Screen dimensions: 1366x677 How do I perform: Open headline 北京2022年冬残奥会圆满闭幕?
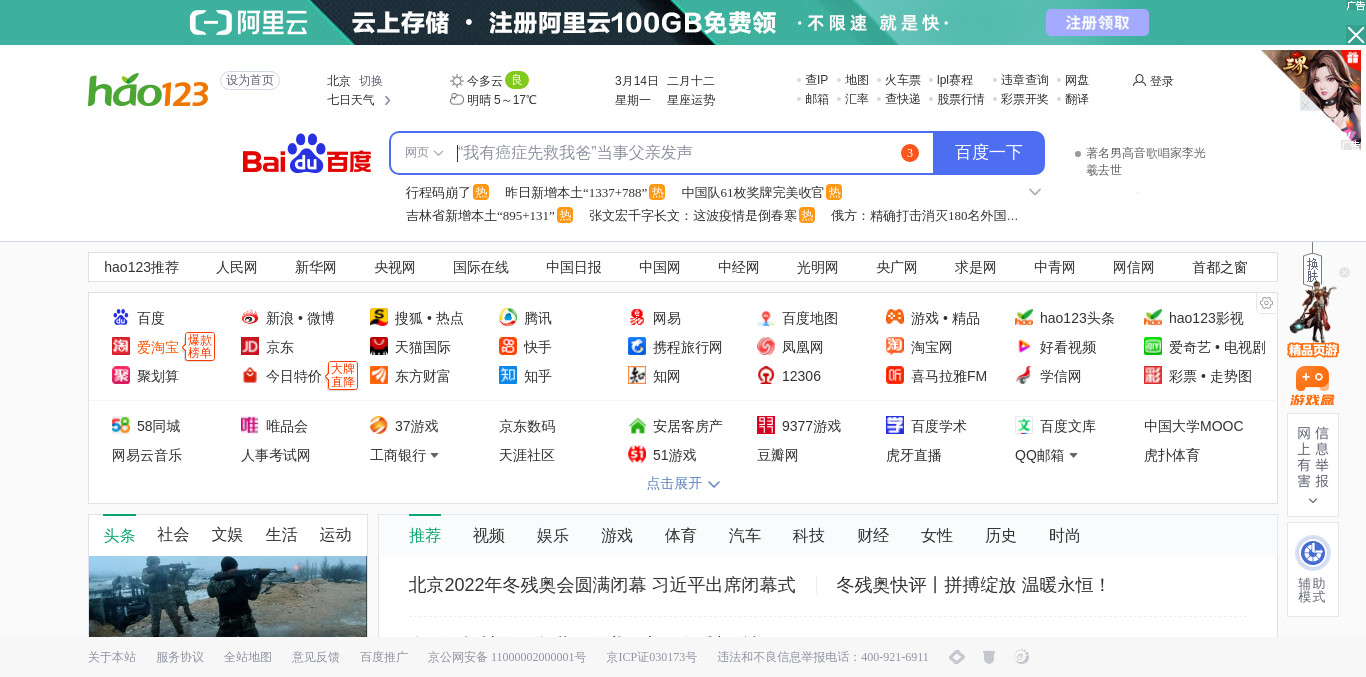point(602,585)
